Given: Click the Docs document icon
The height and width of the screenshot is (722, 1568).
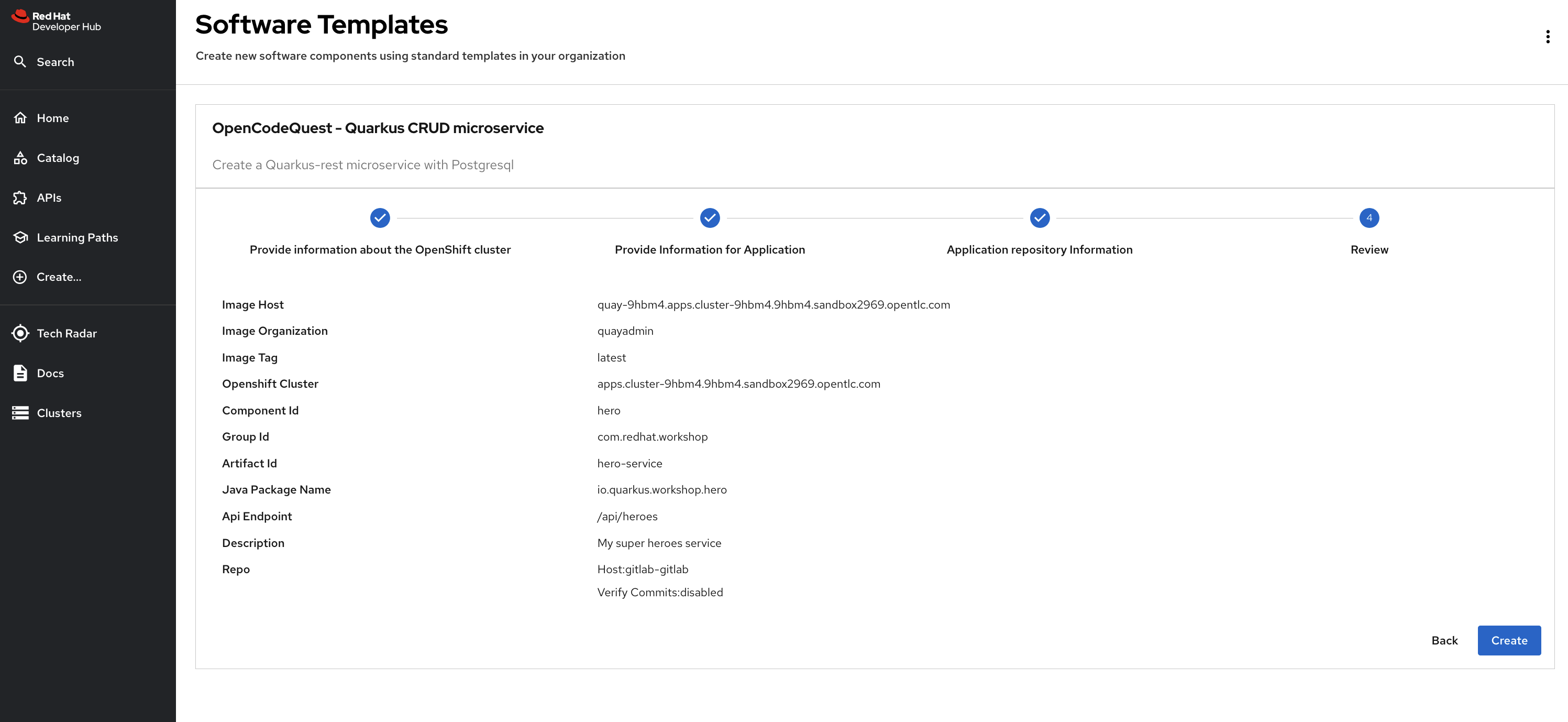Looking at the screenshot, I should click(20, 373).
